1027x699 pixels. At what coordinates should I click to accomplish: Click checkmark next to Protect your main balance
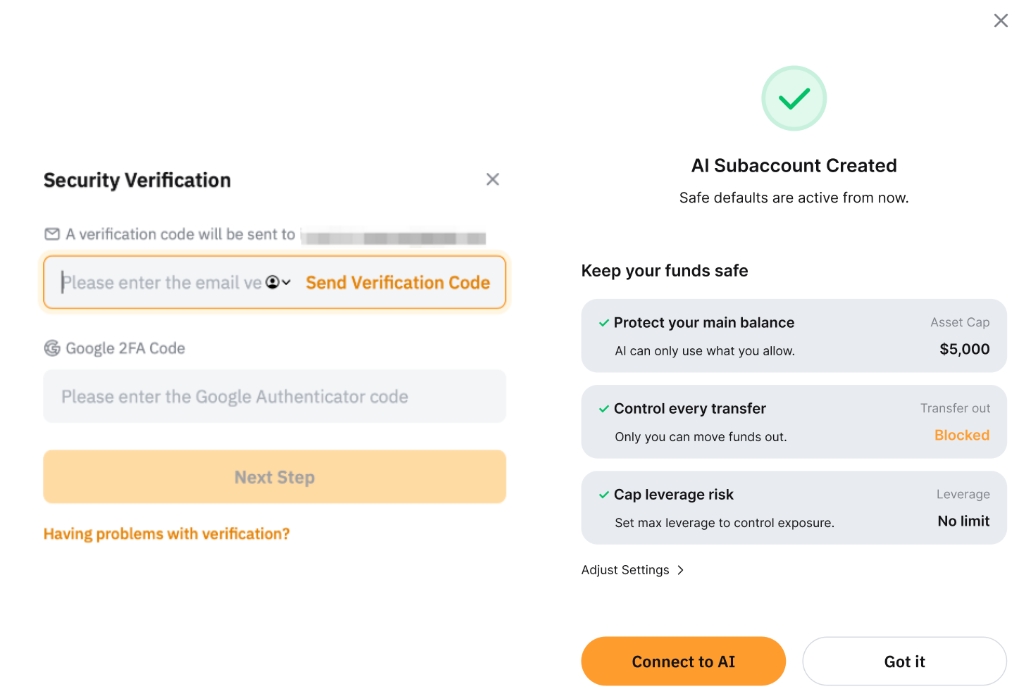coord(604,323)
